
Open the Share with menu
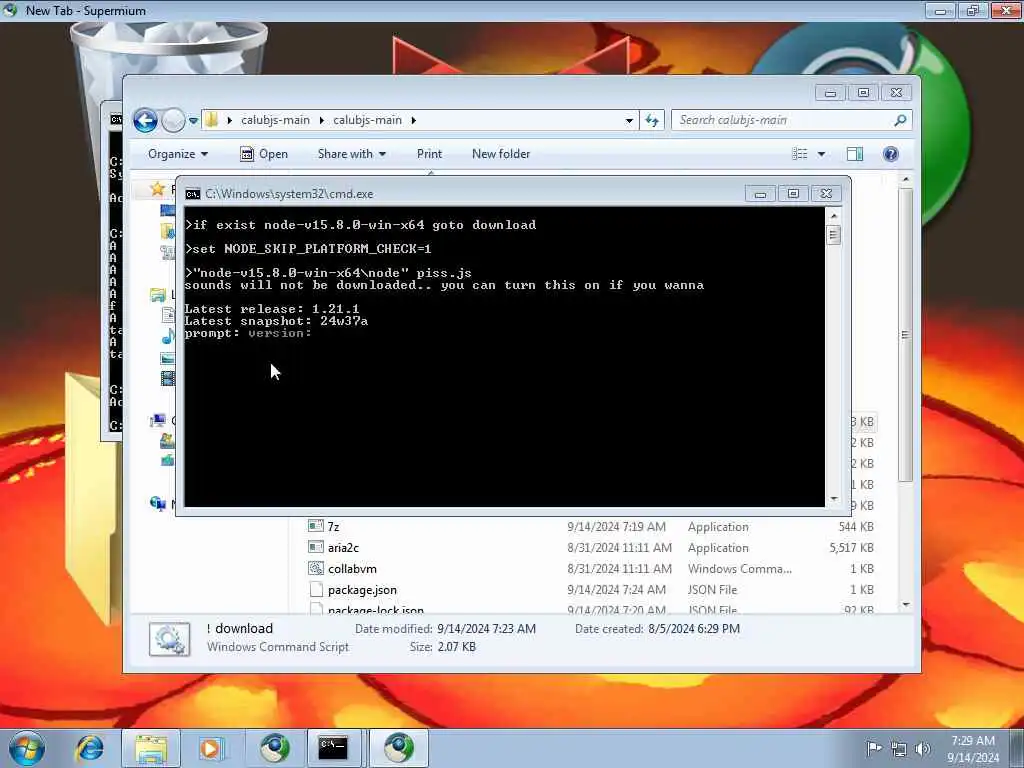(x=351, y=154)
